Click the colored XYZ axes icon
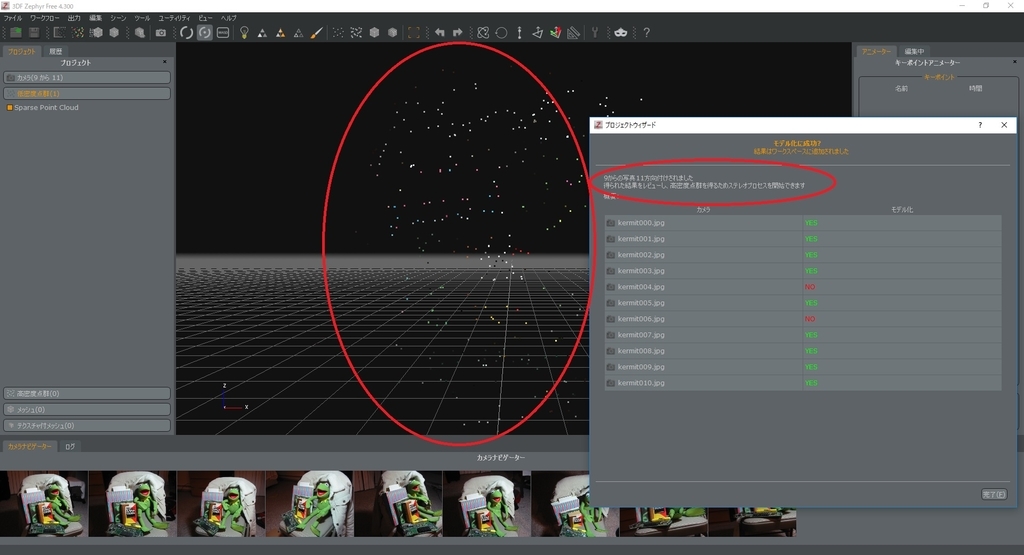 click(x=555, y=32)
